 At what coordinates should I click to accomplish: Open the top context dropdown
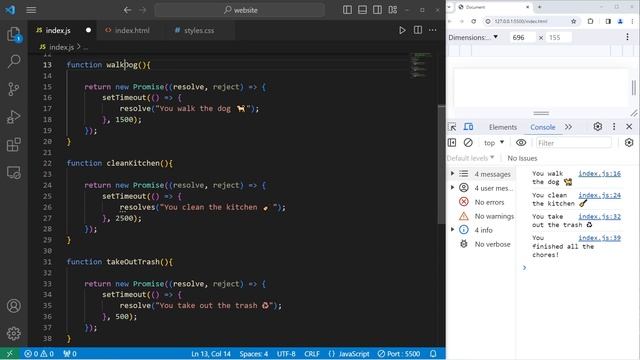(494, 143)
